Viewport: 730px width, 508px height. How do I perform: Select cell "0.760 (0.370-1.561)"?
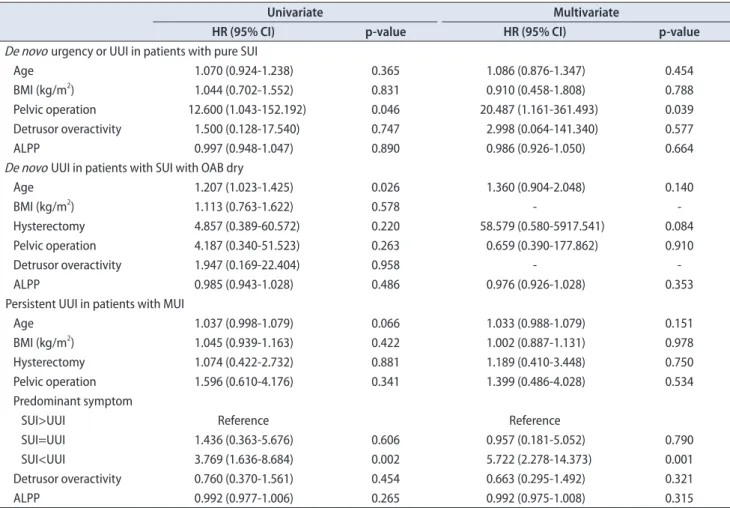[x=243, y=479]
